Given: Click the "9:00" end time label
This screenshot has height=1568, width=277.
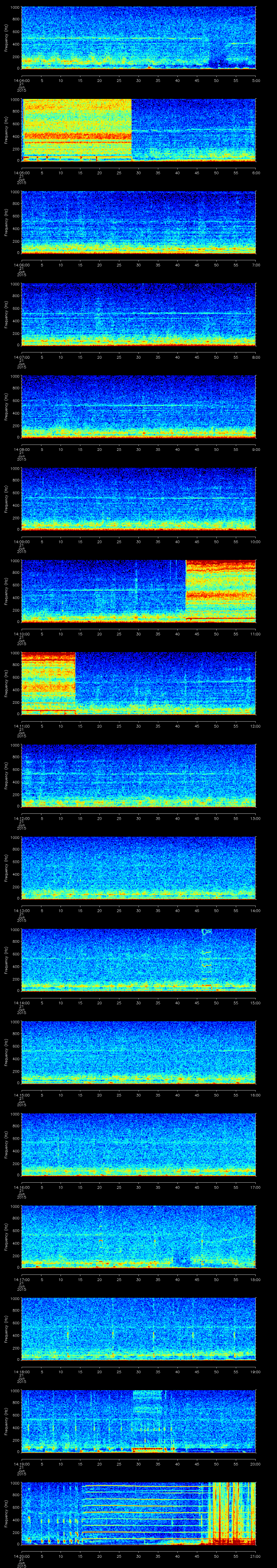Looking at the screenshot, I should point(256,449).
